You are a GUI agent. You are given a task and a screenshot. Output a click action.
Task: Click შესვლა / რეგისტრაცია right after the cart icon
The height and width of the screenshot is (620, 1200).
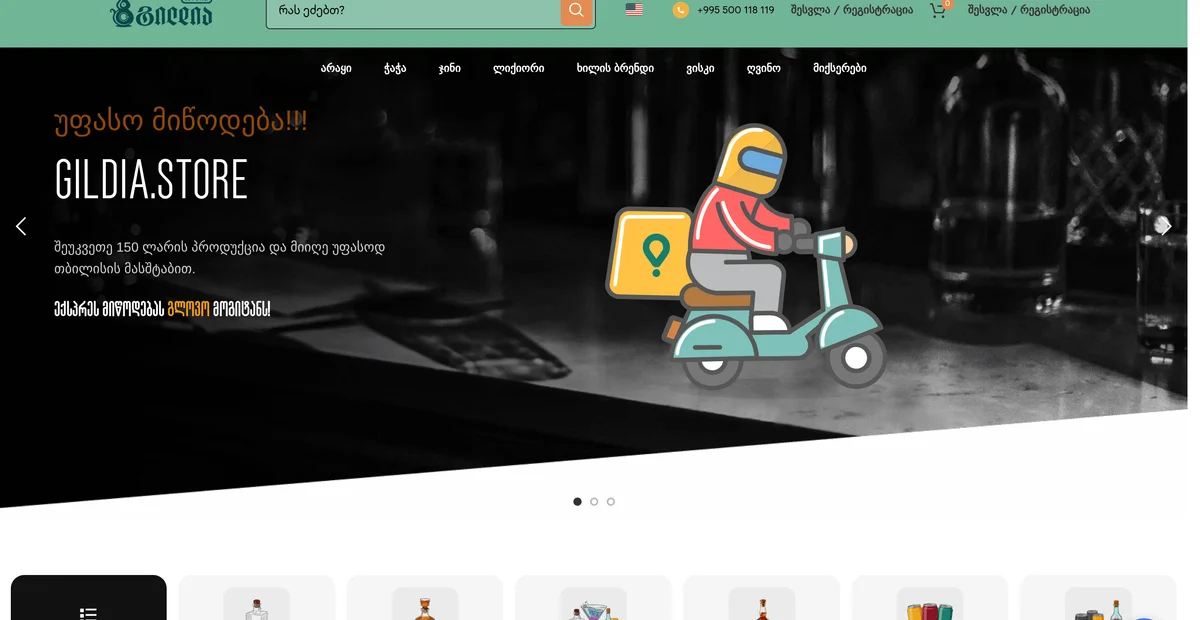click(1029, 10)
